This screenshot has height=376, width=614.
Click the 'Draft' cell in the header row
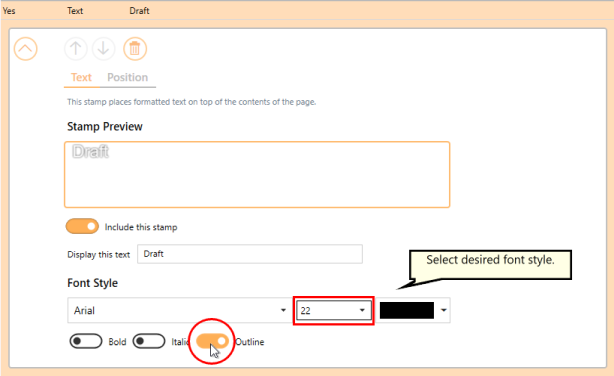coord(139,11)
